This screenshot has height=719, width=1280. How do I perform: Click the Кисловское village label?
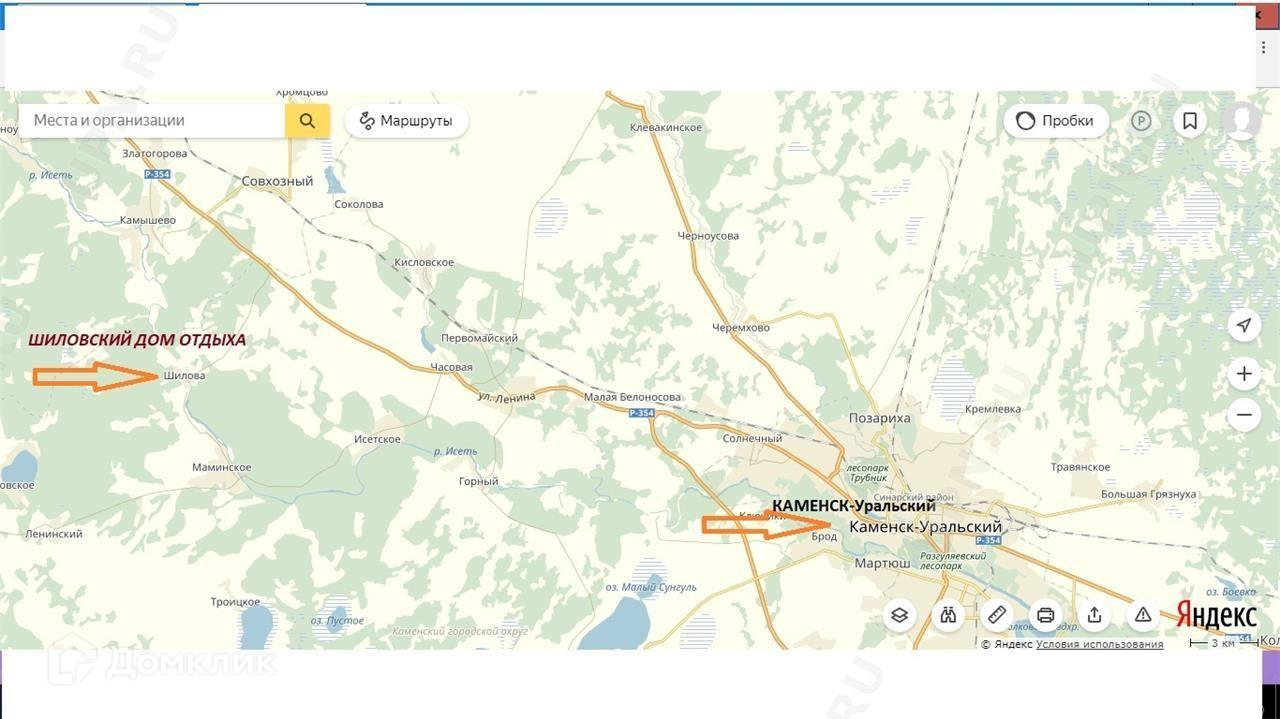424,262
